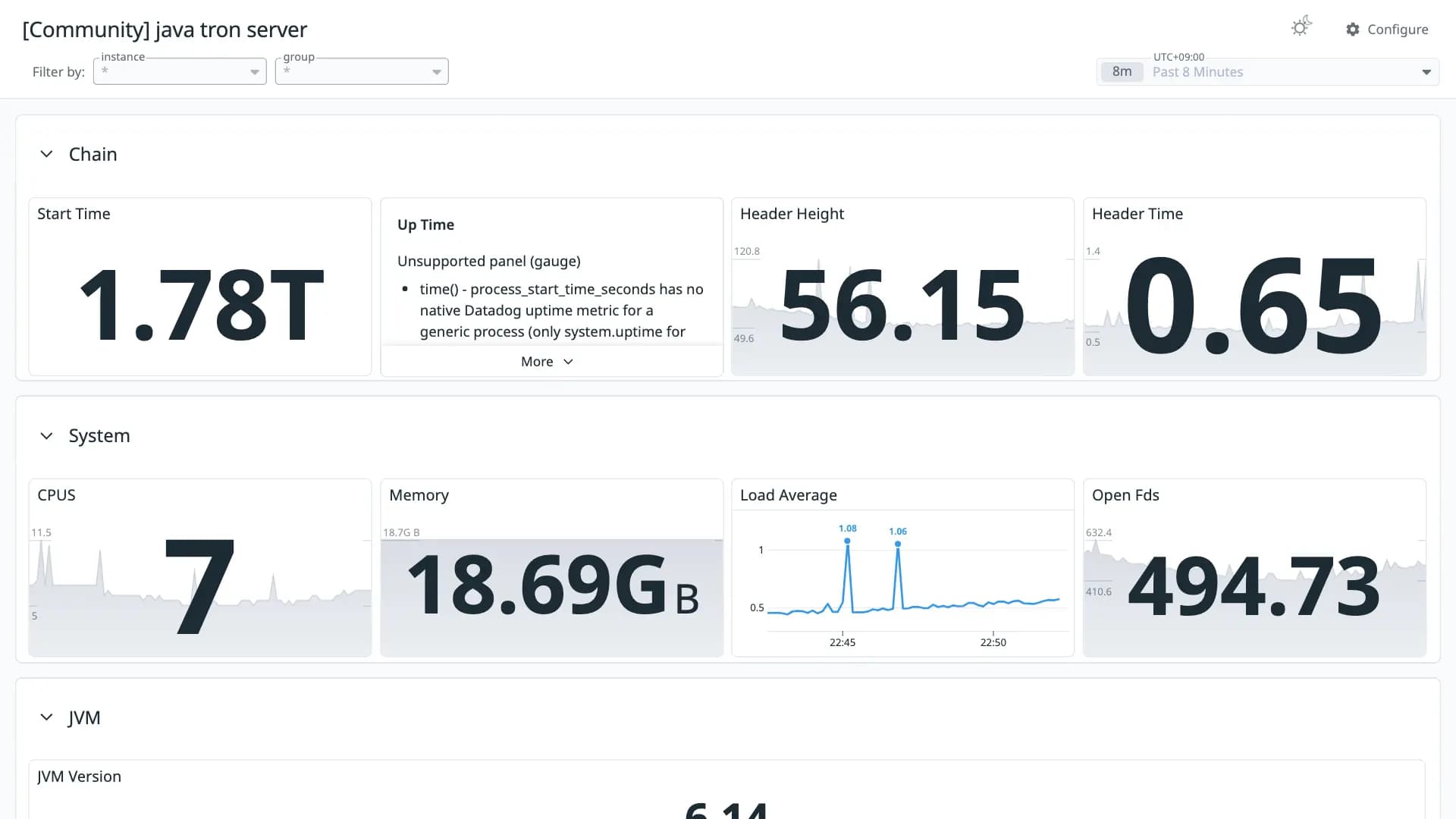Click the 22:50 axis label
The width and height of the screenshot is (1456, 819).
(x=993, y=642)
